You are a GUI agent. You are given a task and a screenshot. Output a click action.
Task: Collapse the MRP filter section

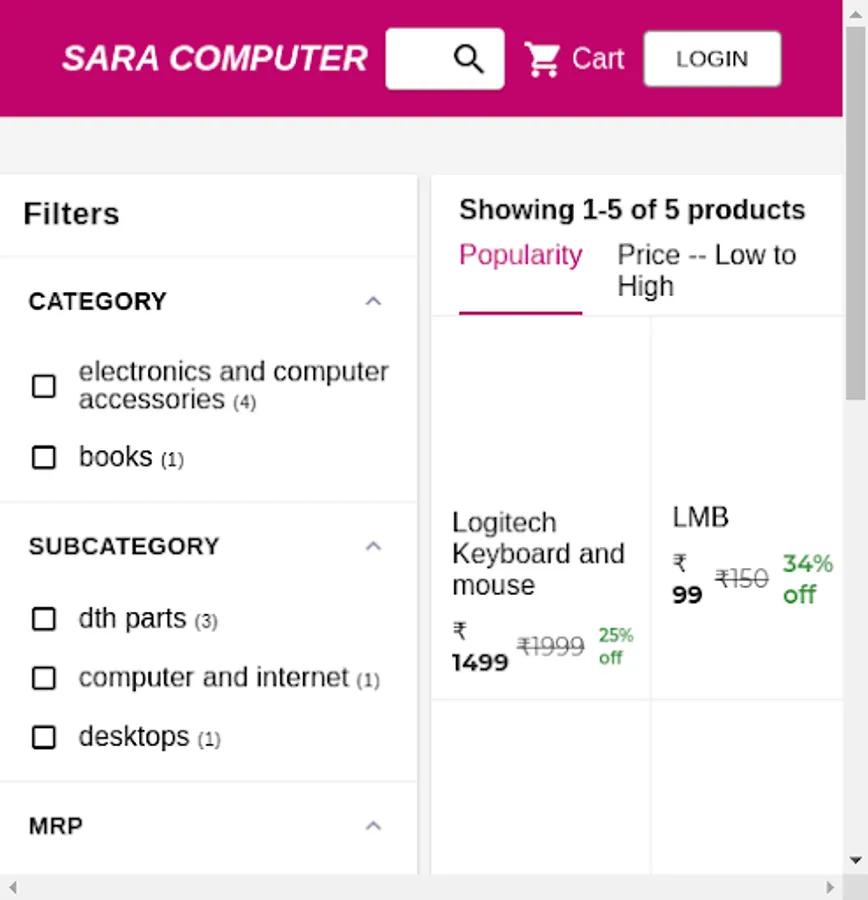point(373,826)
